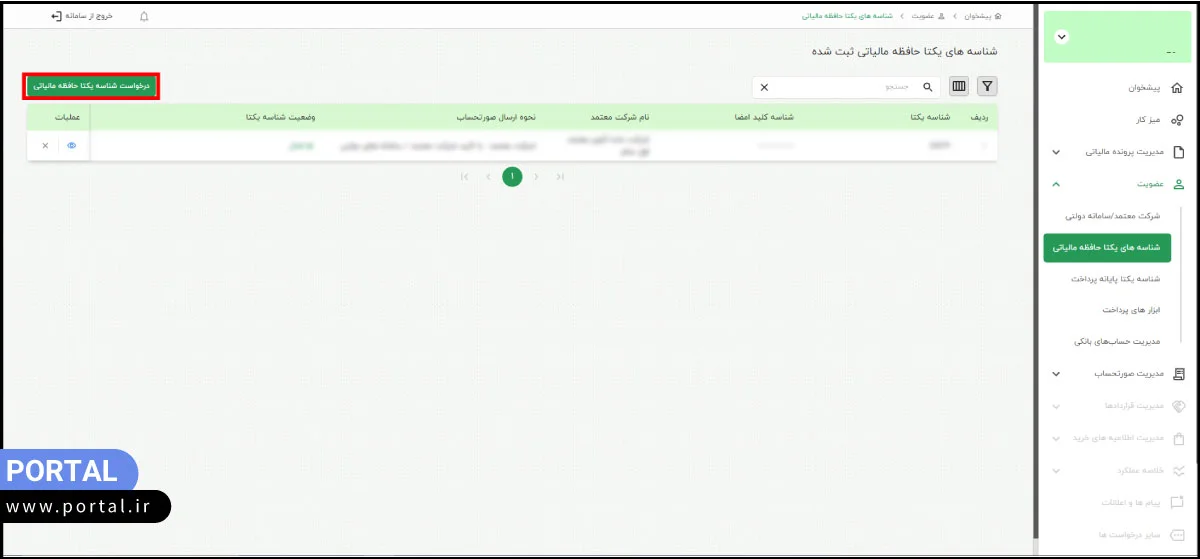View row details with the eye icon
1200x559 pixels.
pos(72,146)
